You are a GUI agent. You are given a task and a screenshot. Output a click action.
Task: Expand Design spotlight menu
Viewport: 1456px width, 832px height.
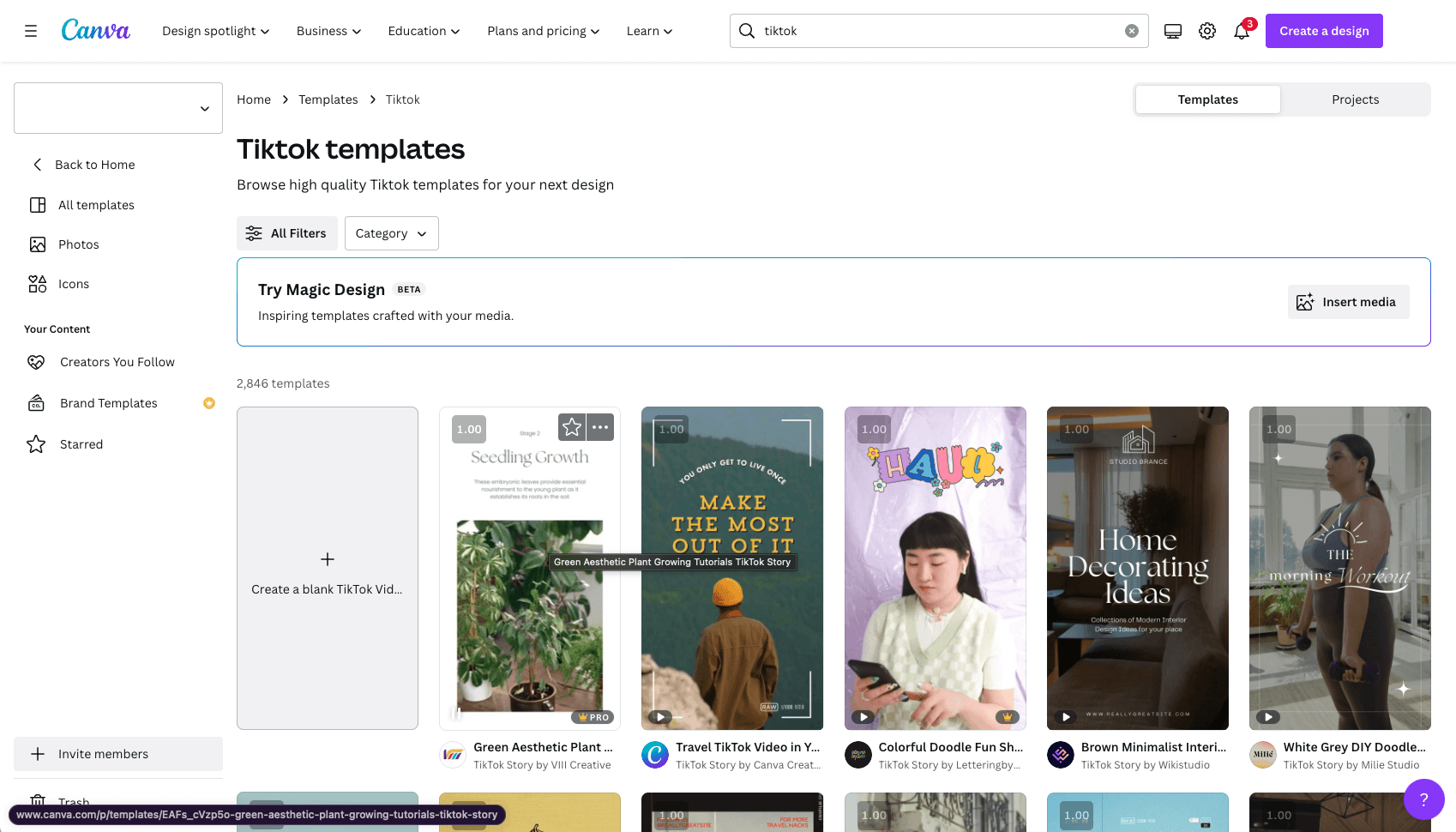[x=216, y=31]
